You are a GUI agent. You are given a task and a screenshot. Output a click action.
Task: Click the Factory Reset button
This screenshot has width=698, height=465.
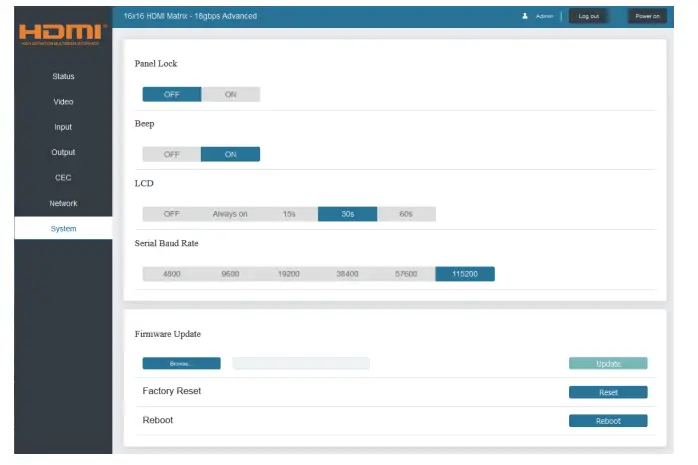[608, 392]
